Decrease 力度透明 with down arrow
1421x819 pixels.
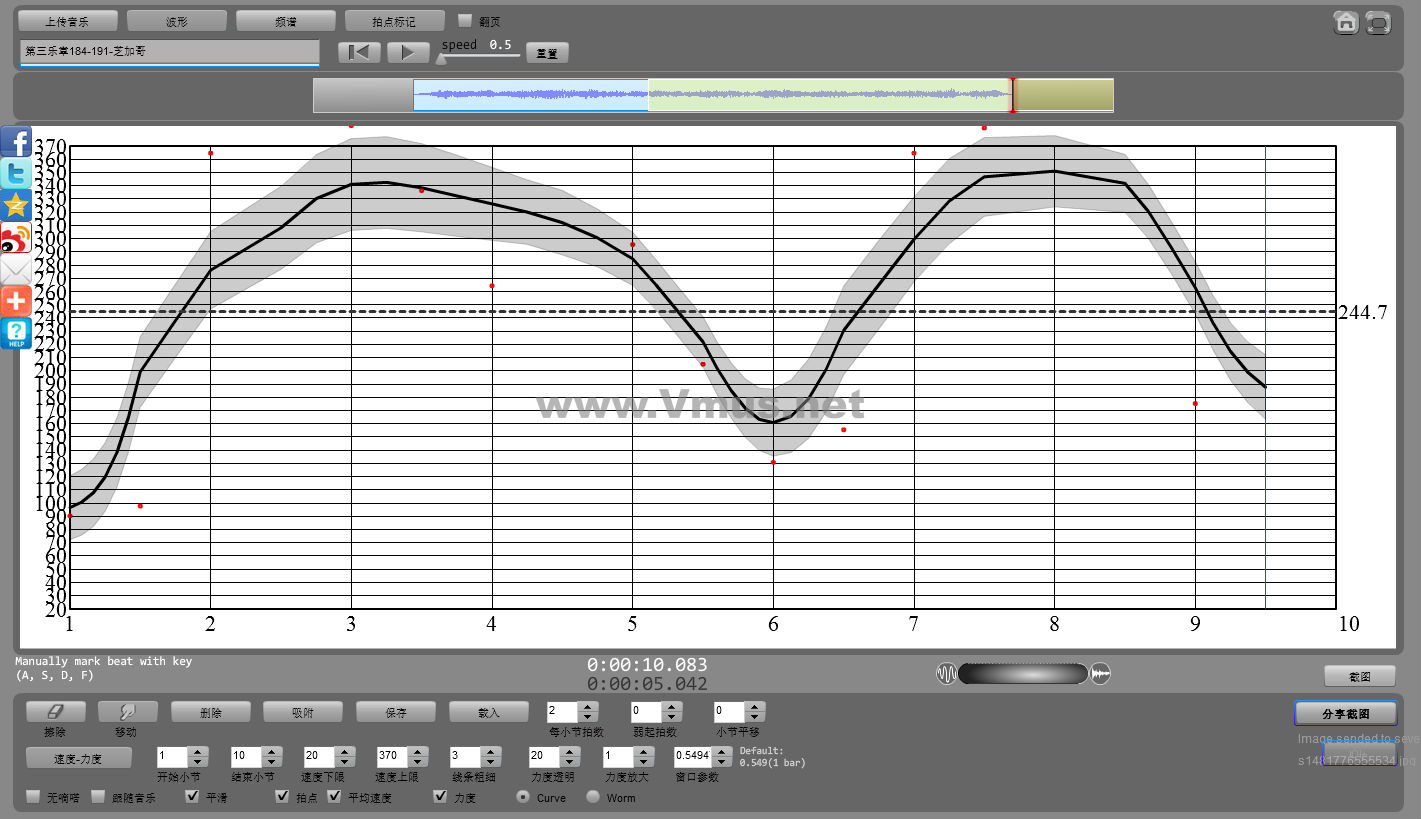coord(570,762)
